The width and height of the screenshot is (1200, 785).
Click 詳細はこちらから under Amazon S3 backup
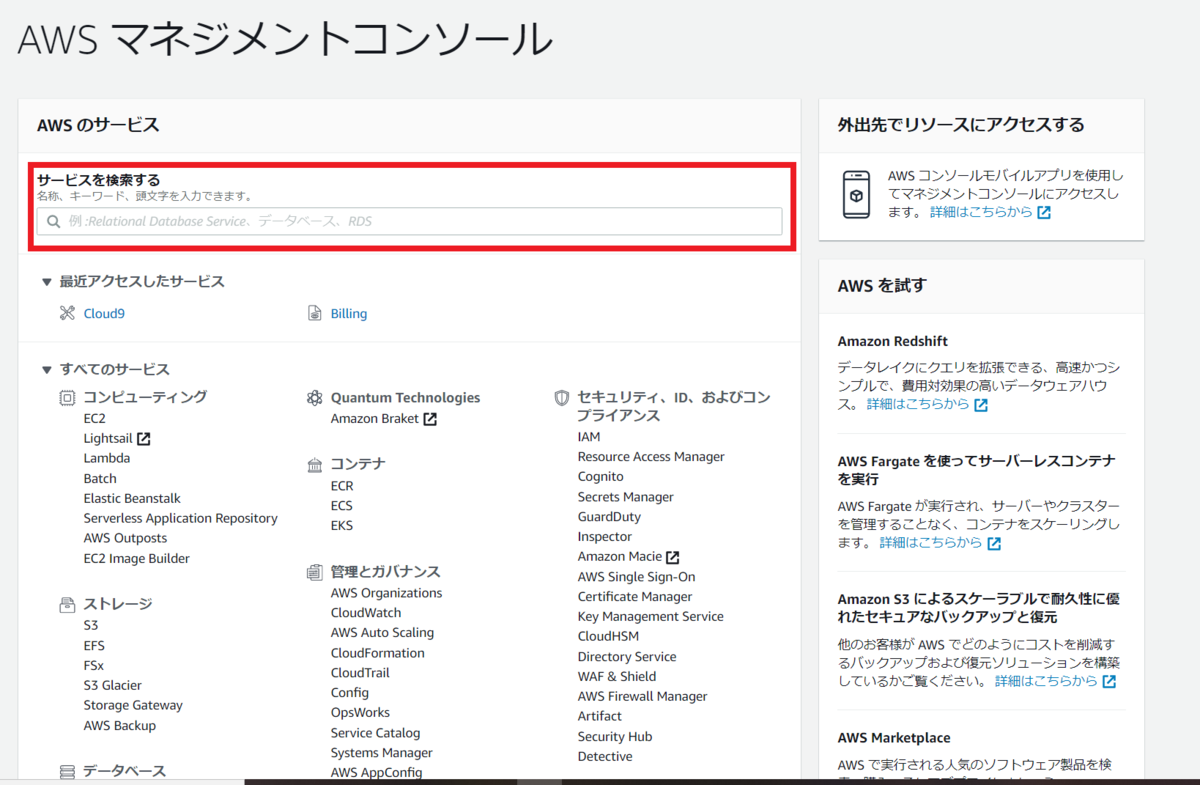(x=1046, y=680)
